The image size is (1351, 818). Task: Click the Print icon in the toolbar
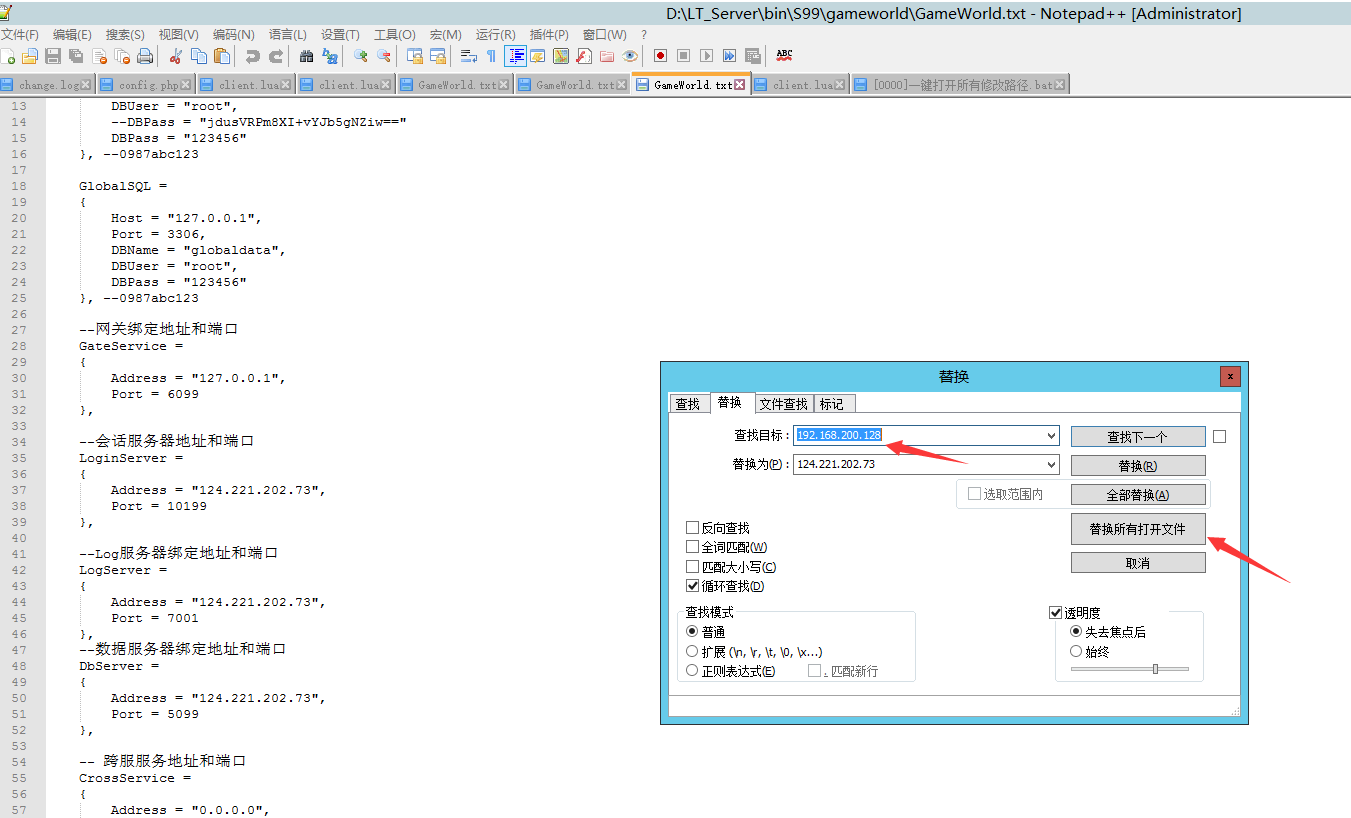(x=145, y=56)
